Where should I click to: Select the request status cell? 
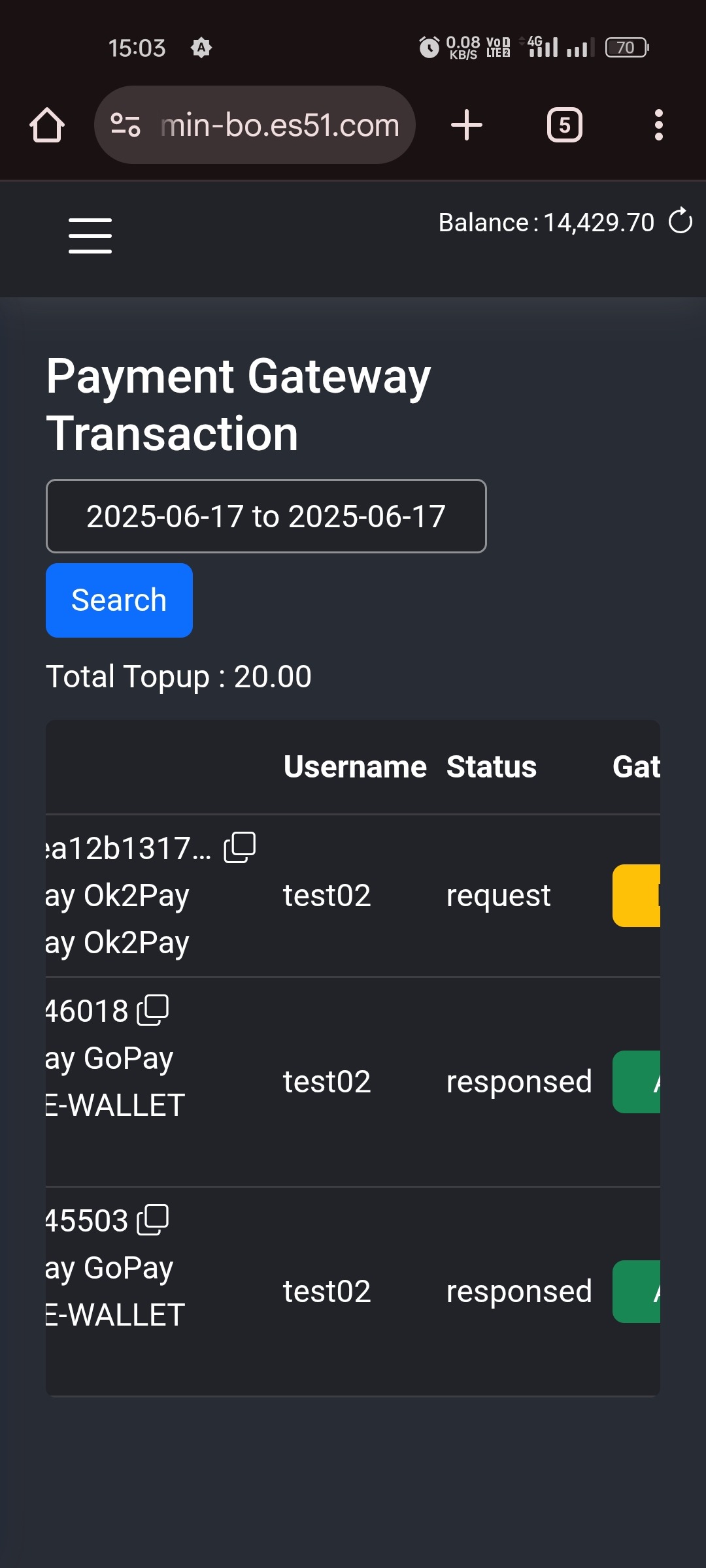[x=498, y=896]
